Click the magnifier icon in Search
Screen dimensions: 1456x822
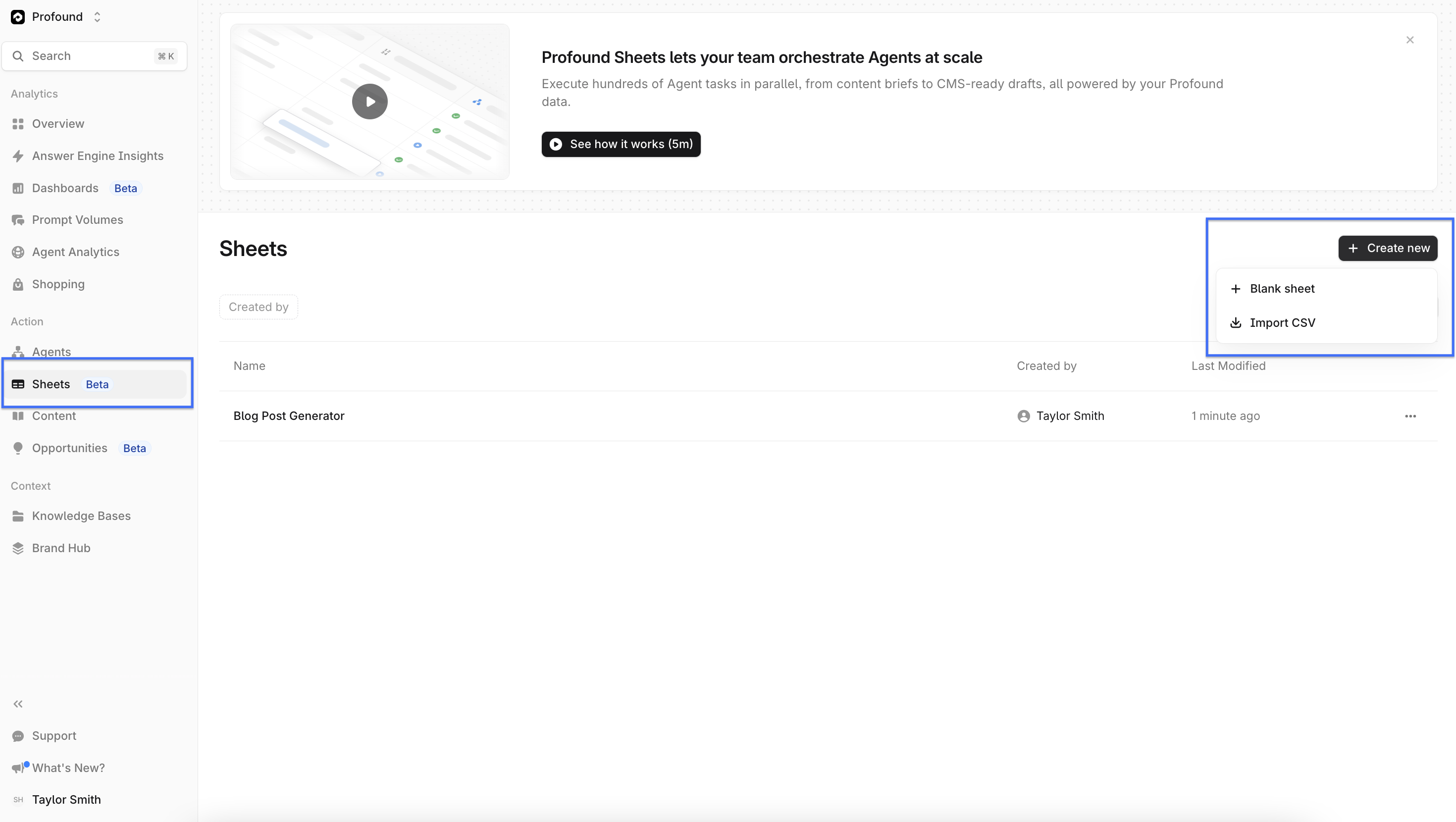click(18, 56)
